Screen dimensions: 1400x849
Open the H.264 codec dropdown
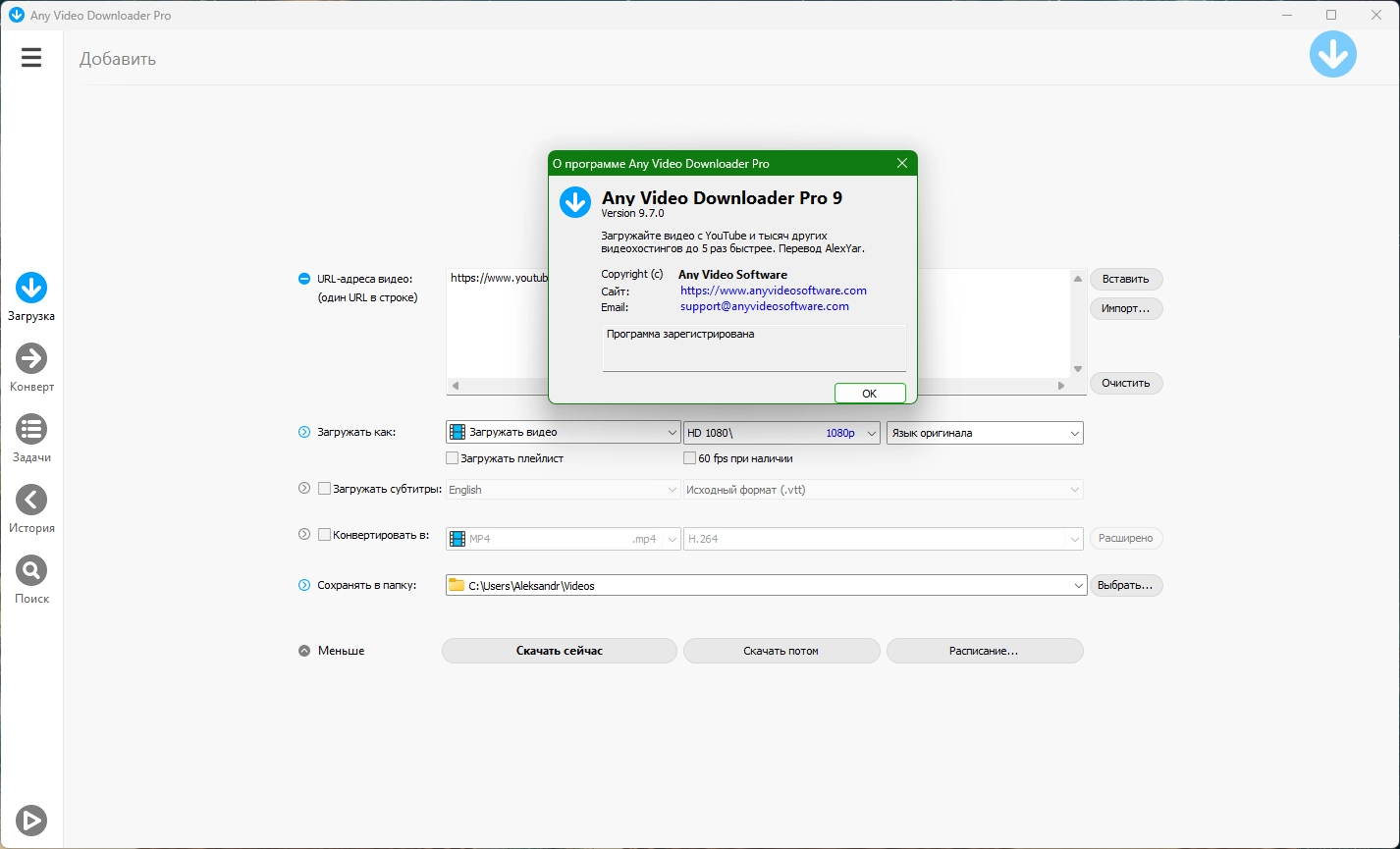(x=884, y=539)
